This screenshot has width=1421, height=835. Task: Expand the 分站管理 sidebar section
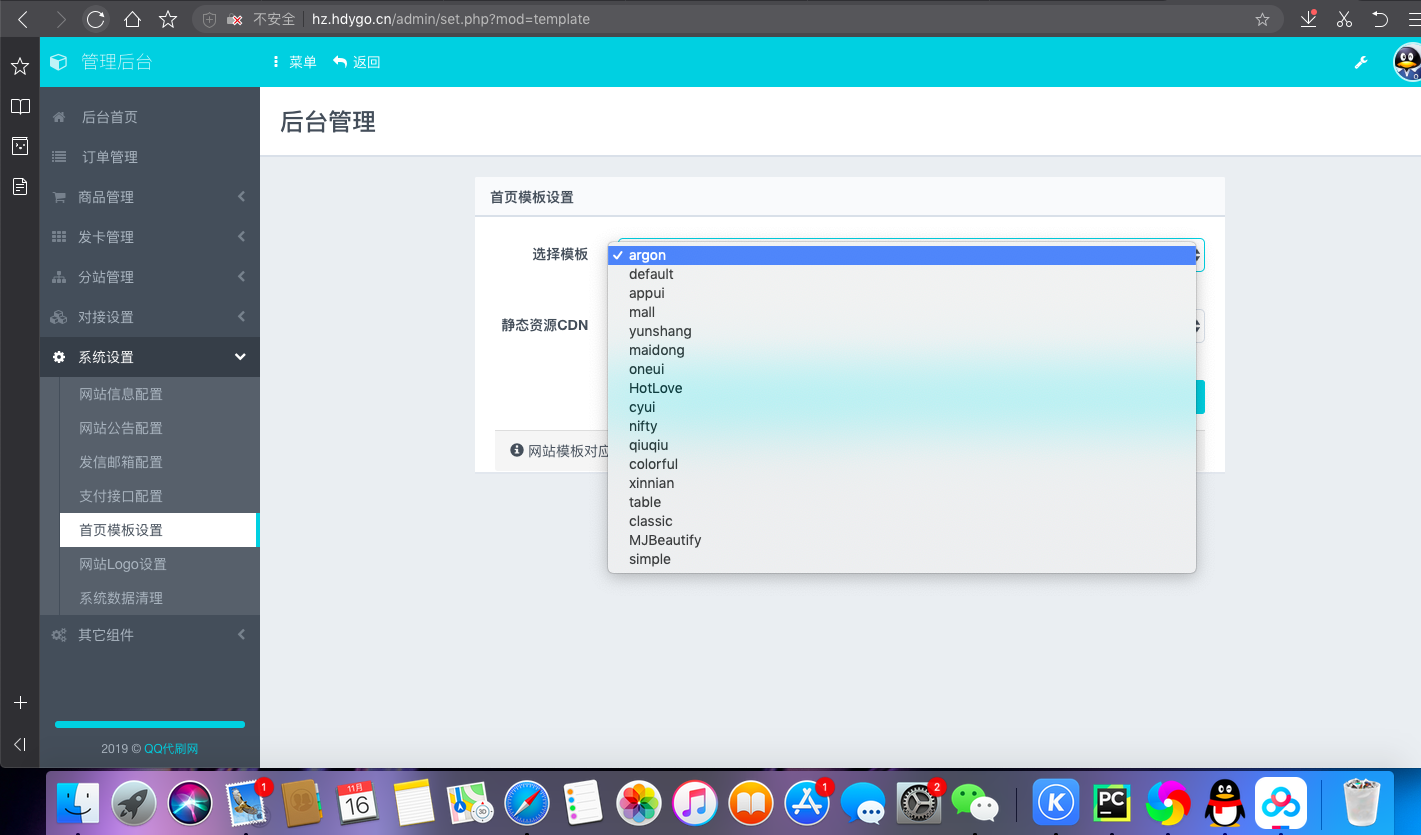[150, 277]
